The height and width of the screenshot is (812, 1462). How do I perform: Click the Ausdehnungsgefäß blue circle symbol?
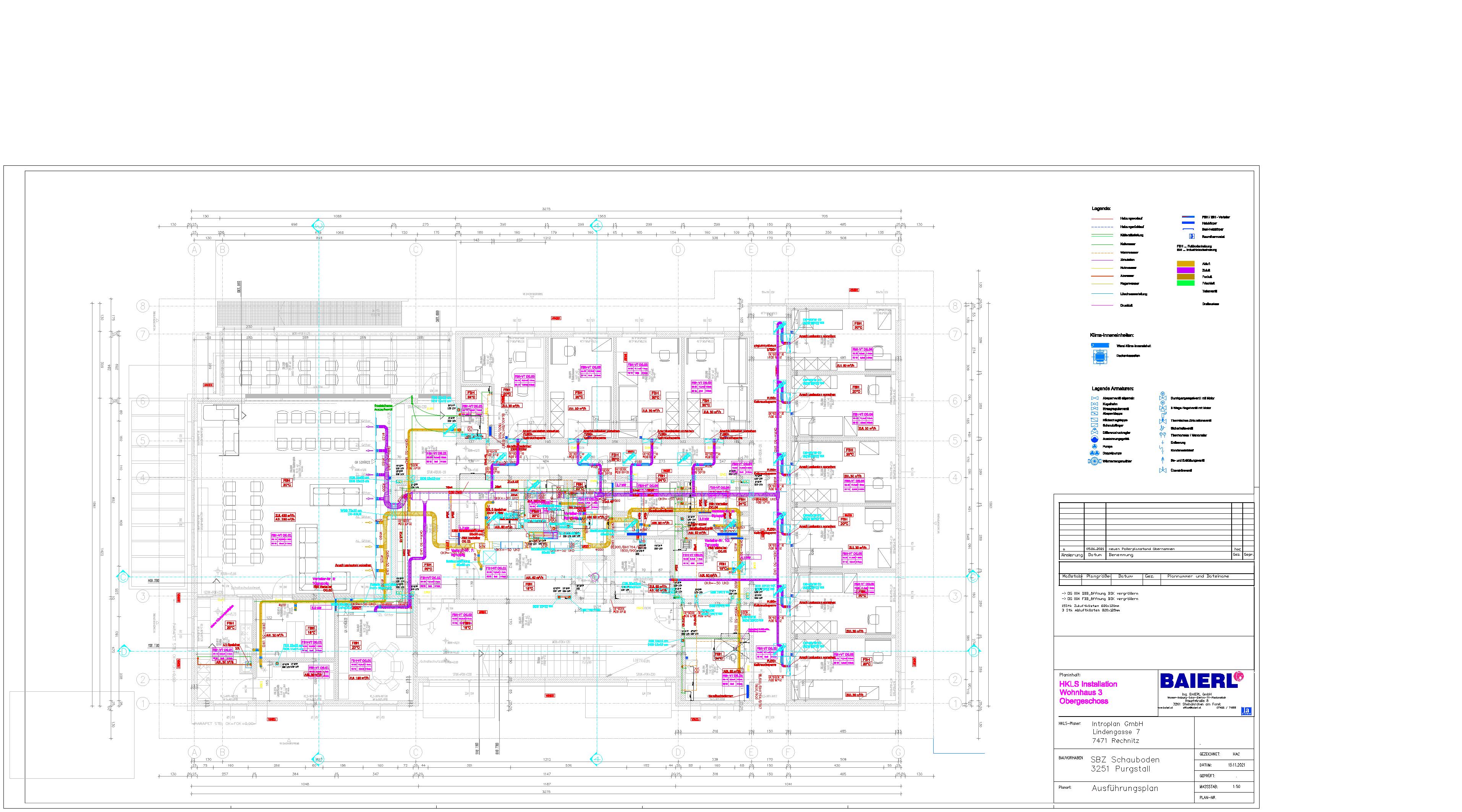click(1095, 439)
